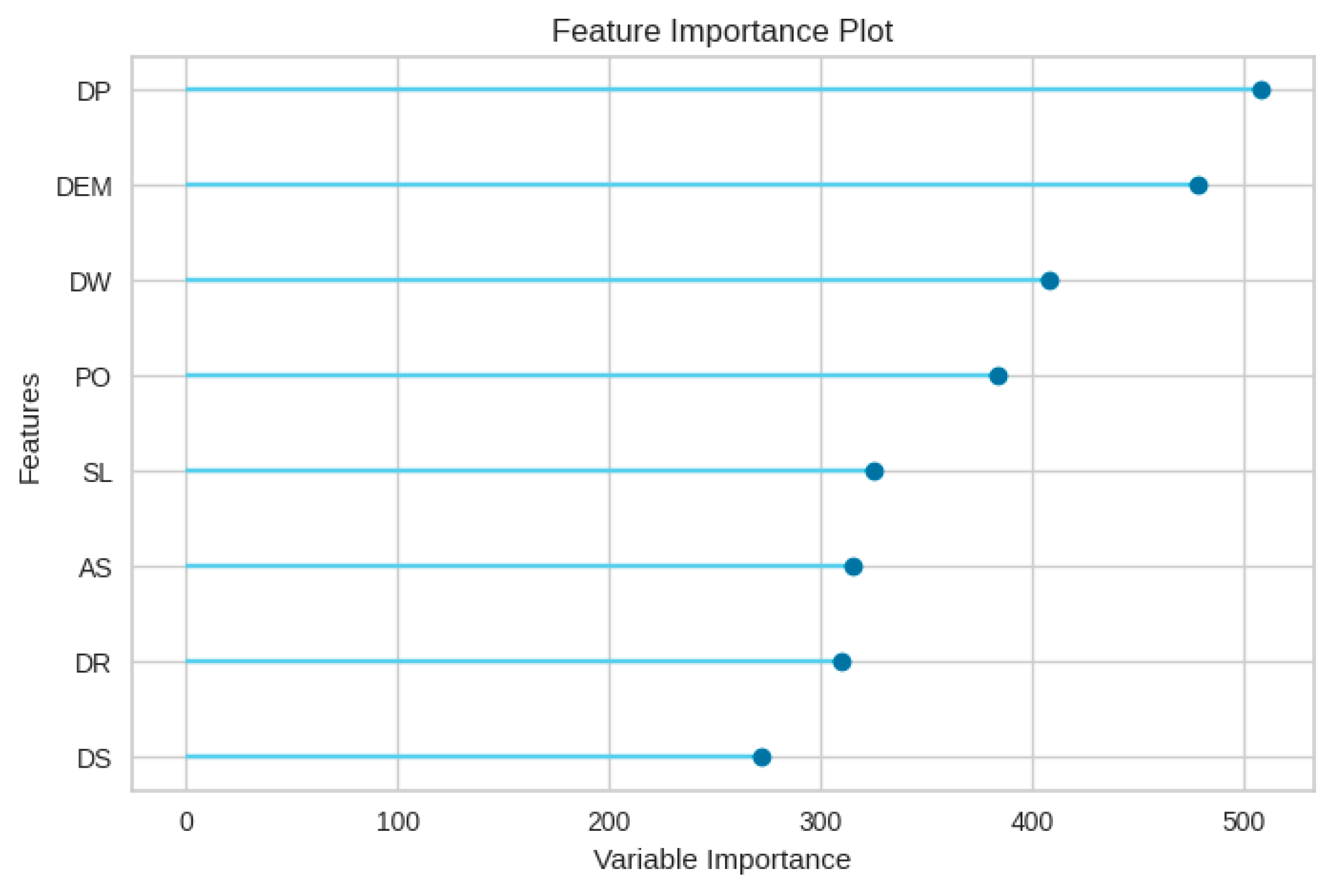
Task: Click the SL data point marker
Action: coord(874,471)
